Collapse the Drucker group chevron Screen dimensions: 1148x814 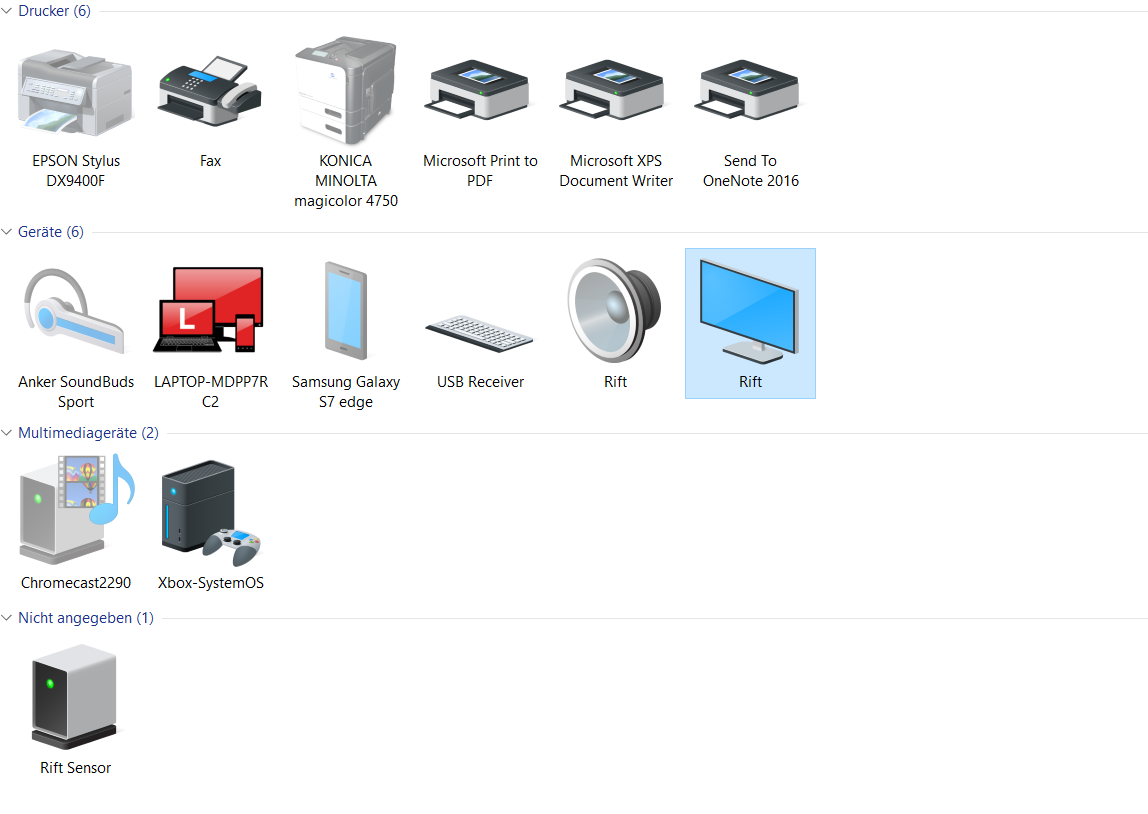point(7,11)
